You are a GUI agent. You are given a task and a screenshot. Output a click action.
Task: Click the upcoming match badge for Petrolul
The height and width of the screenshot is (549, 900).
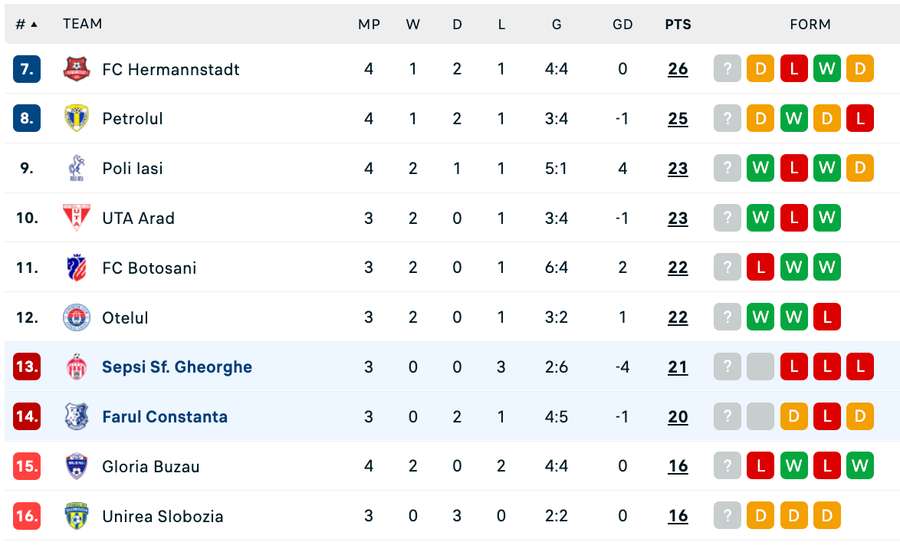727,118
